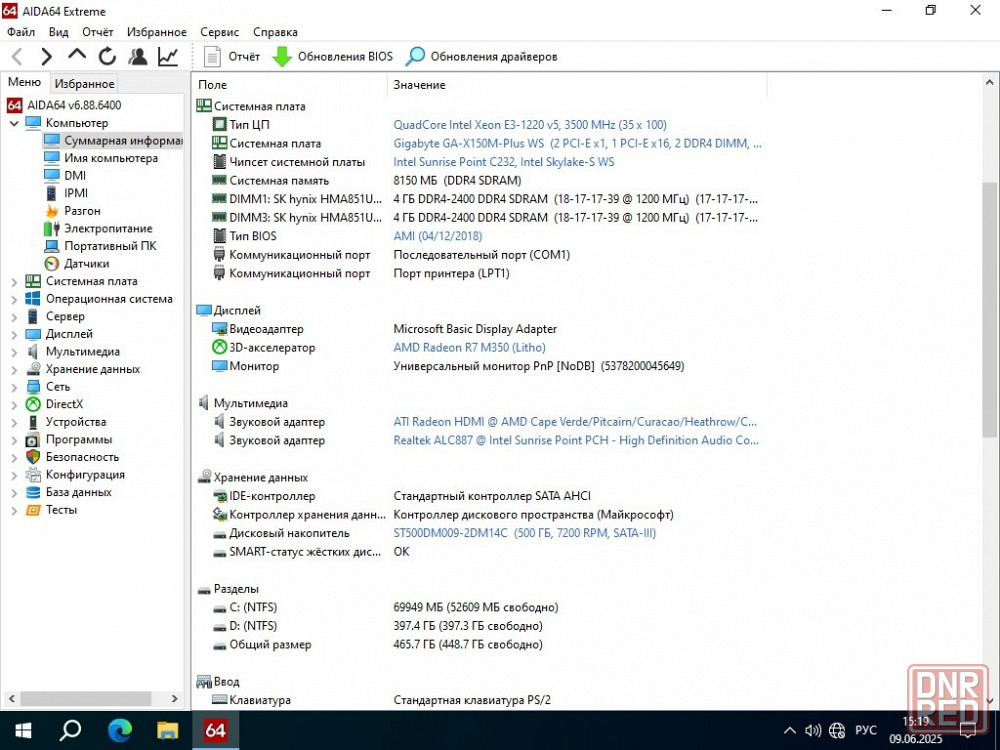Open the Файл menu
The height and width of the screenshot is (750, 1000).
(21, 32)
